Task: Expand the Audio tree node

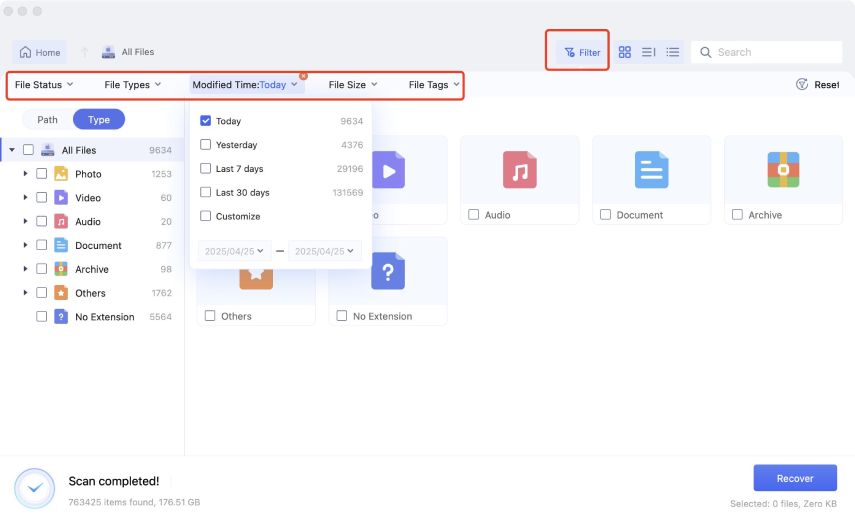Action: point(25,221)
